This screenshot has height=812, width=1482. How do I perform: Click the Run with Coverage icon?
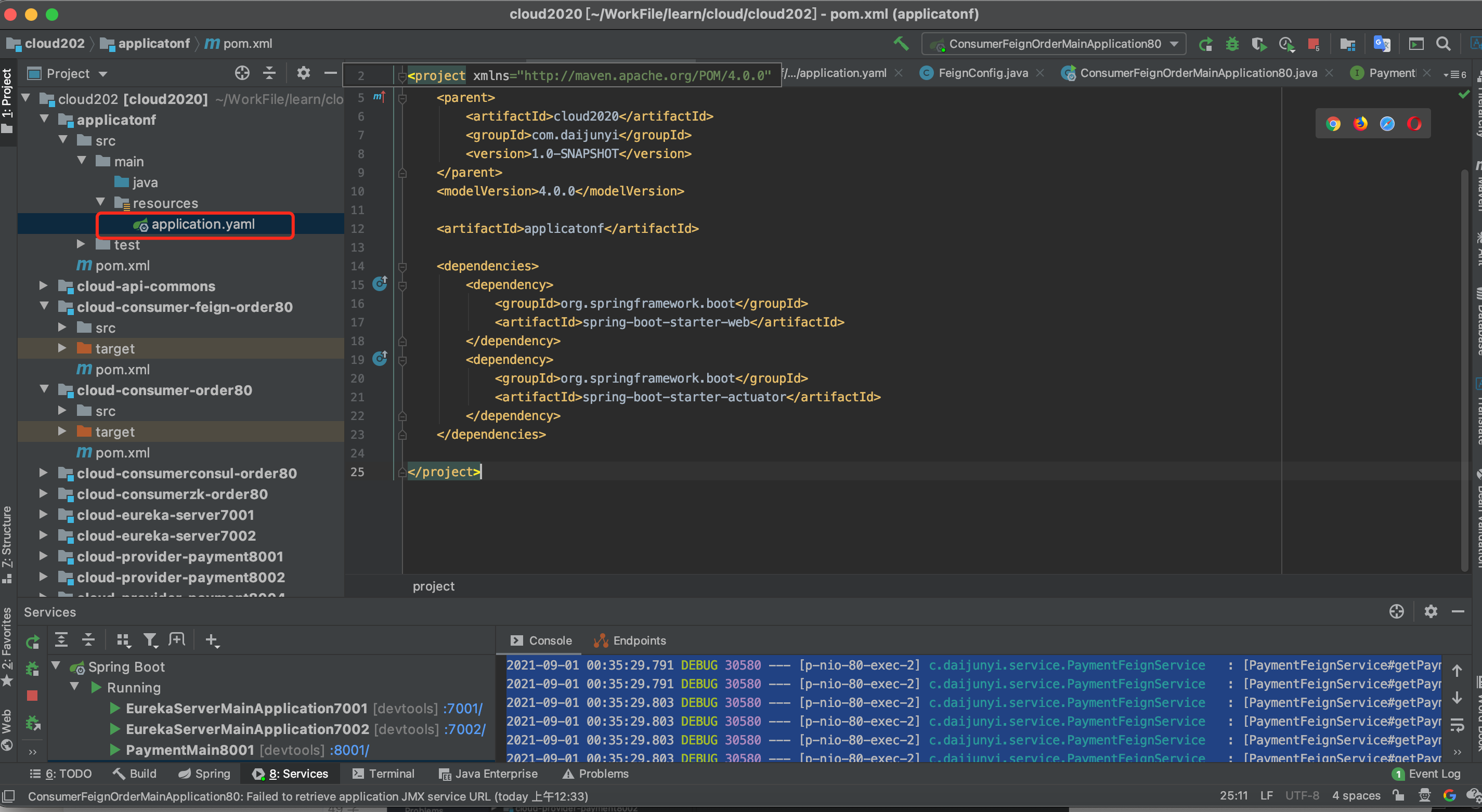[x=1259, y=44]
